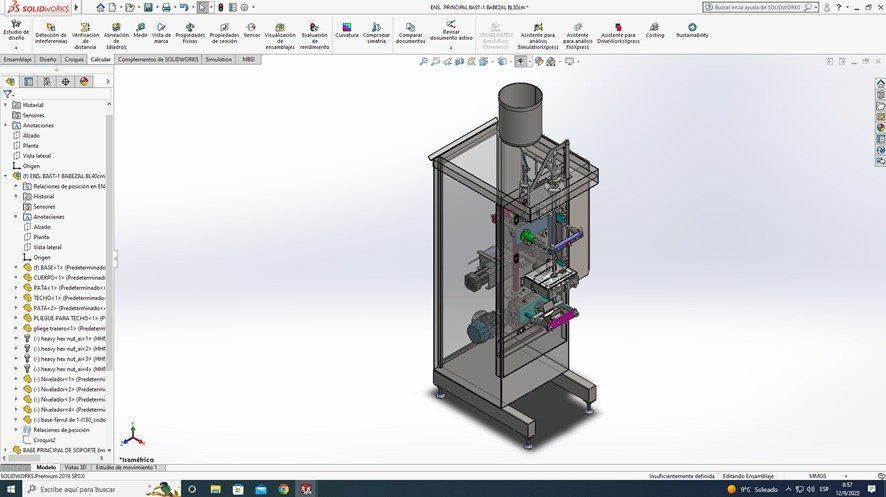Open the Estudio de diseño dropdown arrow
This screenshot has height=497, width=886.
(x=16, y=48)
